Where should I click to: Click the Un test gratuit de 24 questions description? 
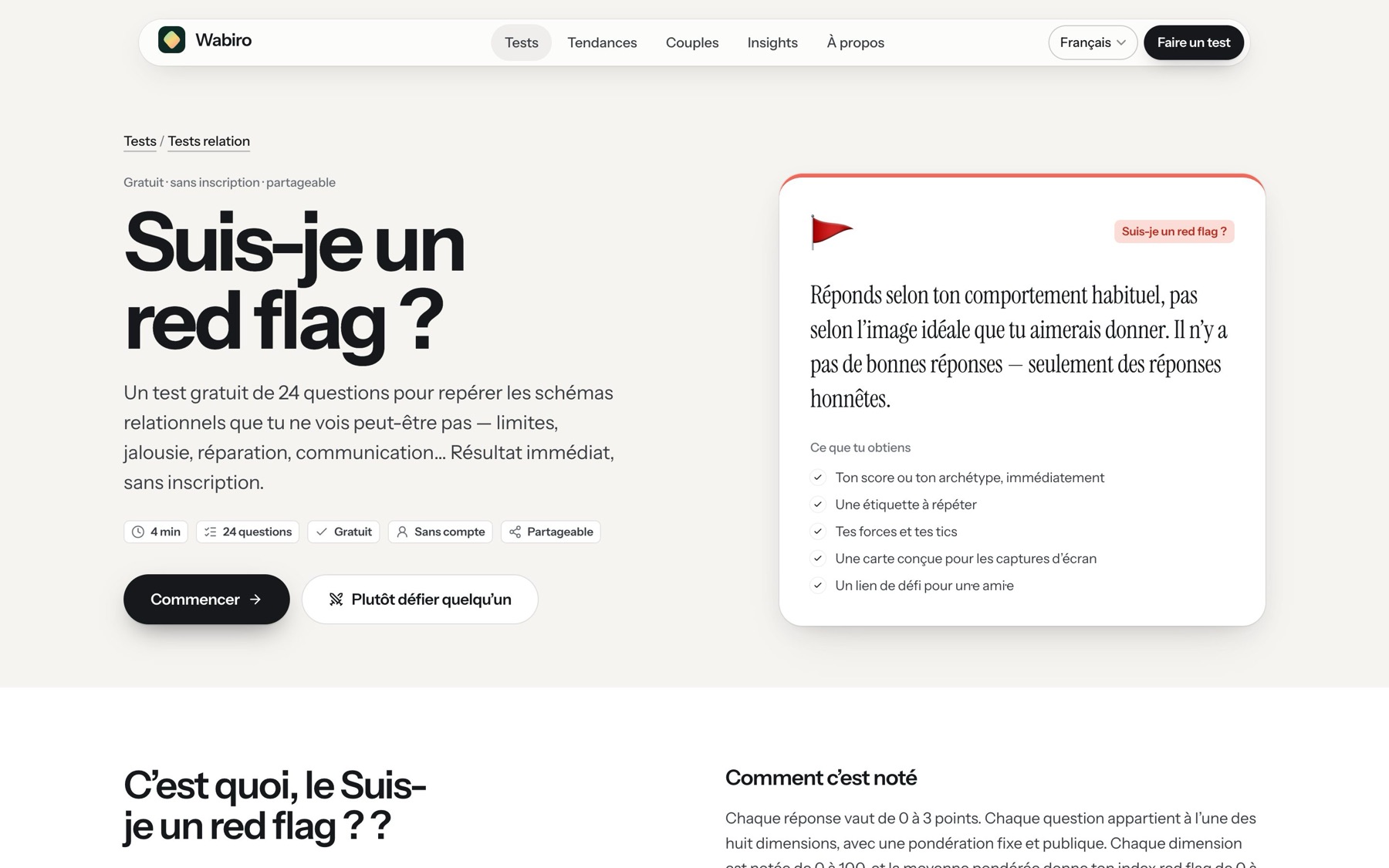tap(369, 437)
